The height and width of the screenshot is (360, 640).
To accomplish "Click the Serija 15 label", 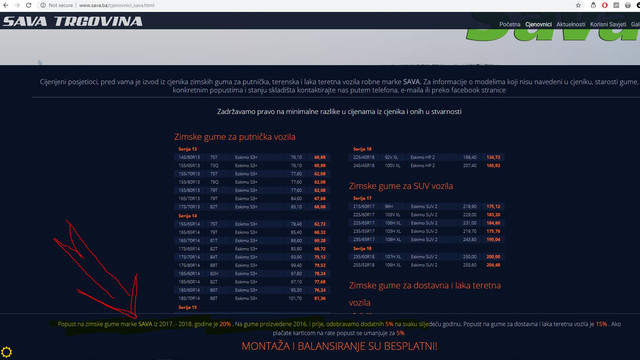I will [x=188, y=307].
